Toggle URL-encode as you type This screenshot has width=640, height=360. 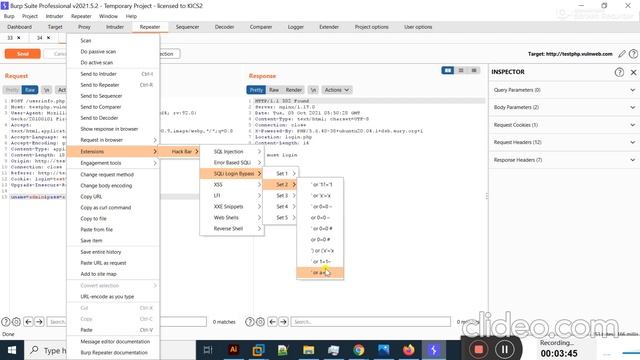coord(113,296)
